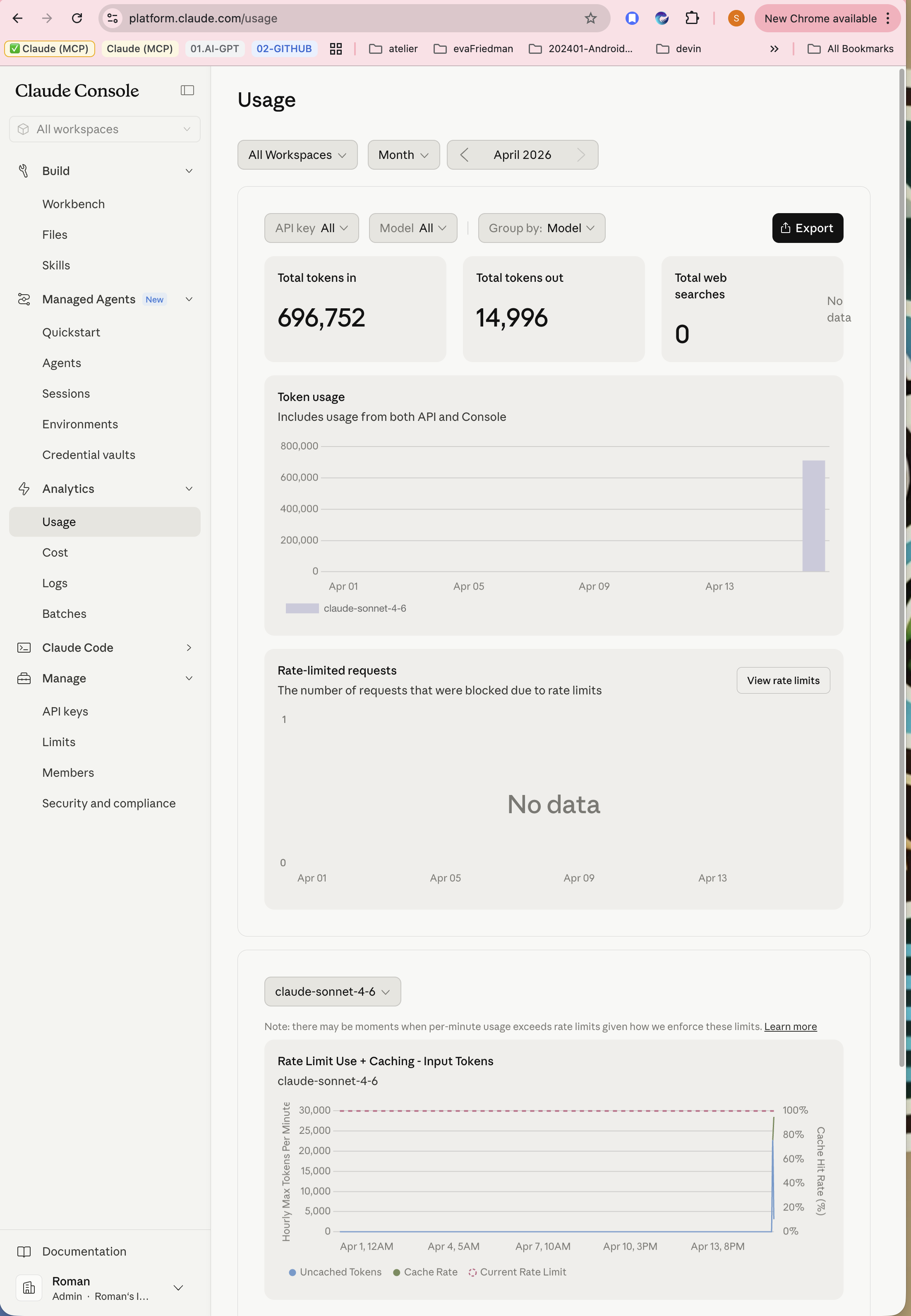Show more bookmarks with double chevron
The width and height of the screenshot is (911, 1316).
coord(774,48)
